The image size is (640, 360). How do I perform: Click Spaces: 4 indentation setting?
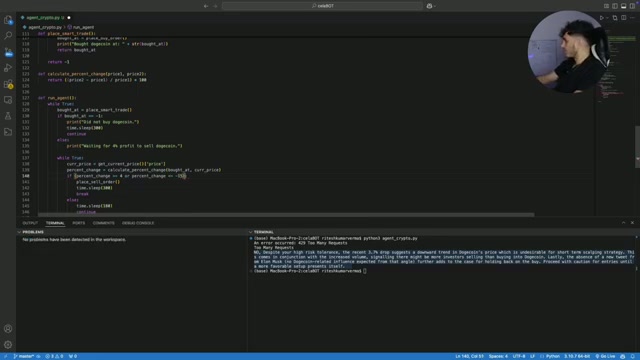click(498, 356)
